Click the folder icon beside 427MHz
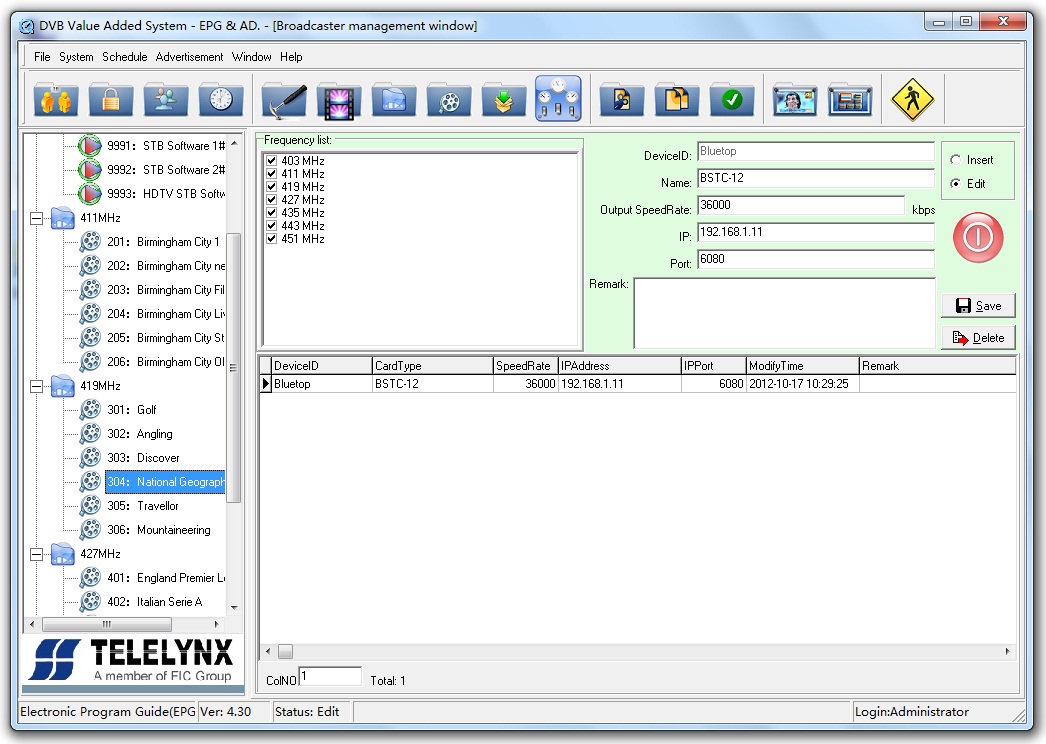The height and width of the screenshot is (744, 1046). (63, 554)
